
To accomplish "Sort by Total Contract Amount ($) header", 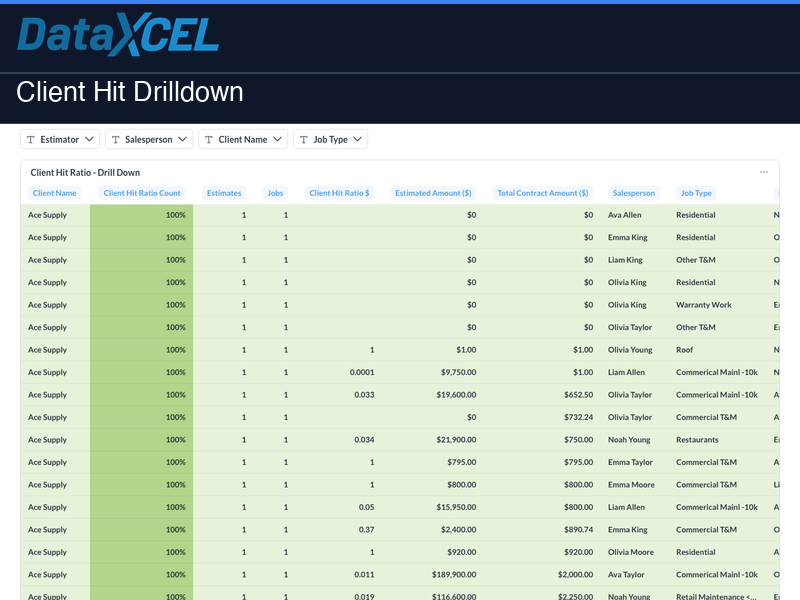I will point(543,193).
